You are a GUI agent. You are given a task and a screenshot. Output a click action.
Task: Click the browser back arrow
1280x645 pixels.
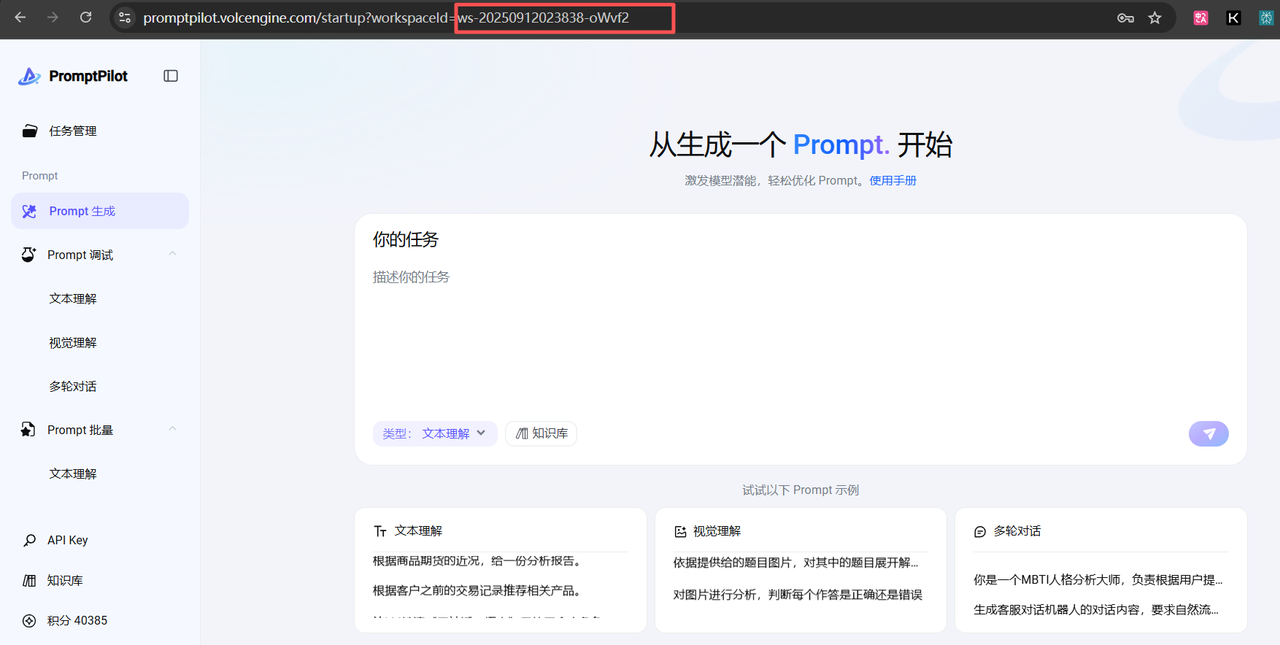coord(21,17)
